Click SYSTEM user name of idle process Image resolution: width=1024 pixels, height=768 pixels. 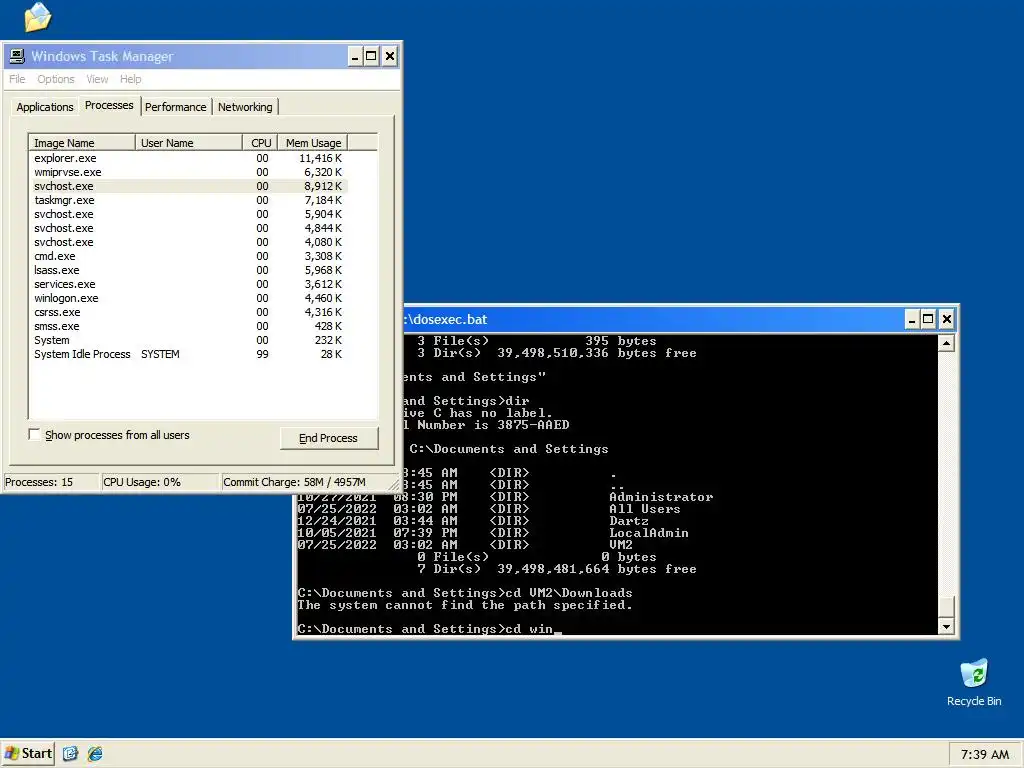[160, 355]
